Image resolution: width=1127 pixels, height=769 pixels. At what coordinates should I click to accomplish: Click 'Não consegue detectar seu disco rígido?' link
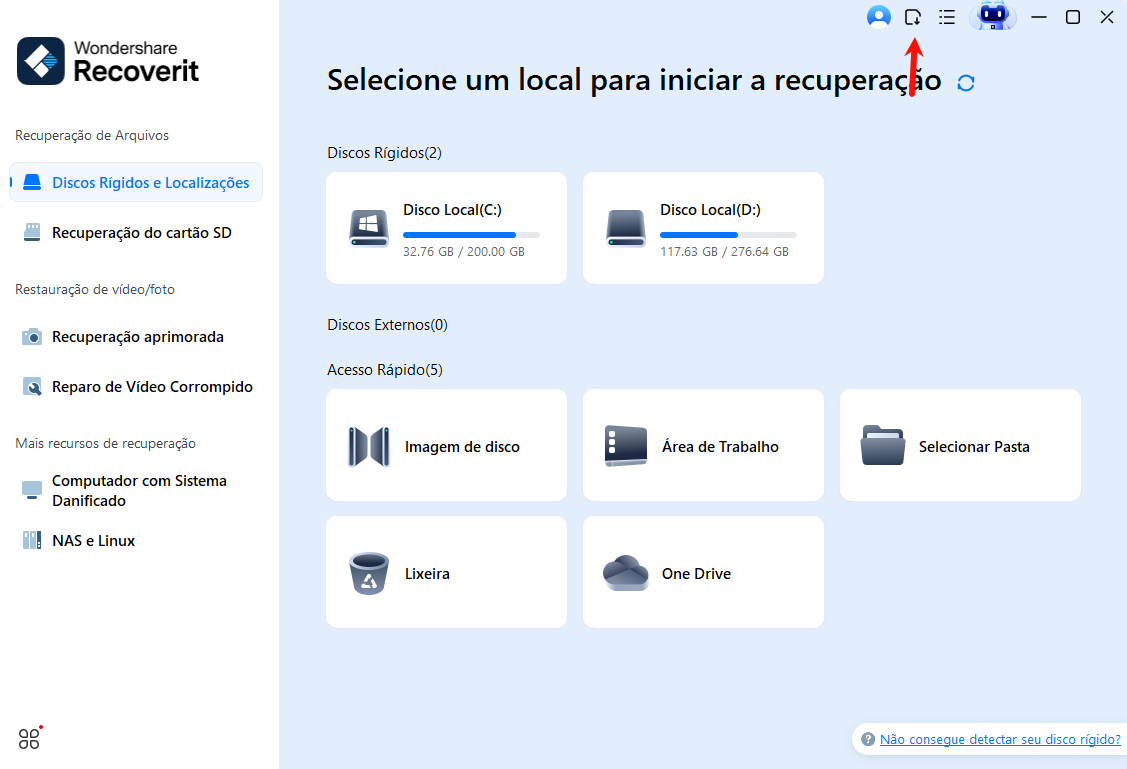999,739
